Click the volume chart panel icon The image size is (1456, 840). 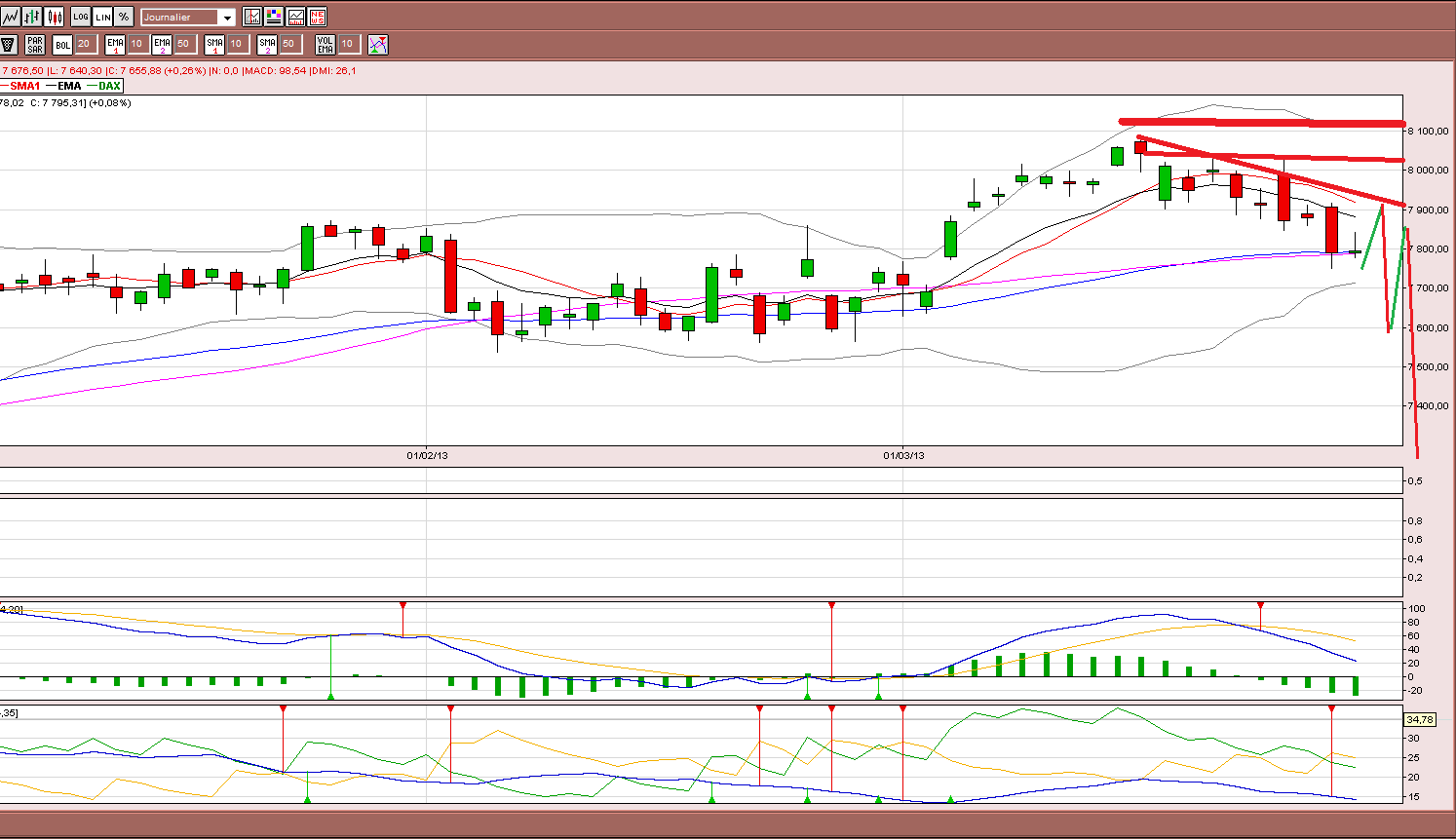295,17
